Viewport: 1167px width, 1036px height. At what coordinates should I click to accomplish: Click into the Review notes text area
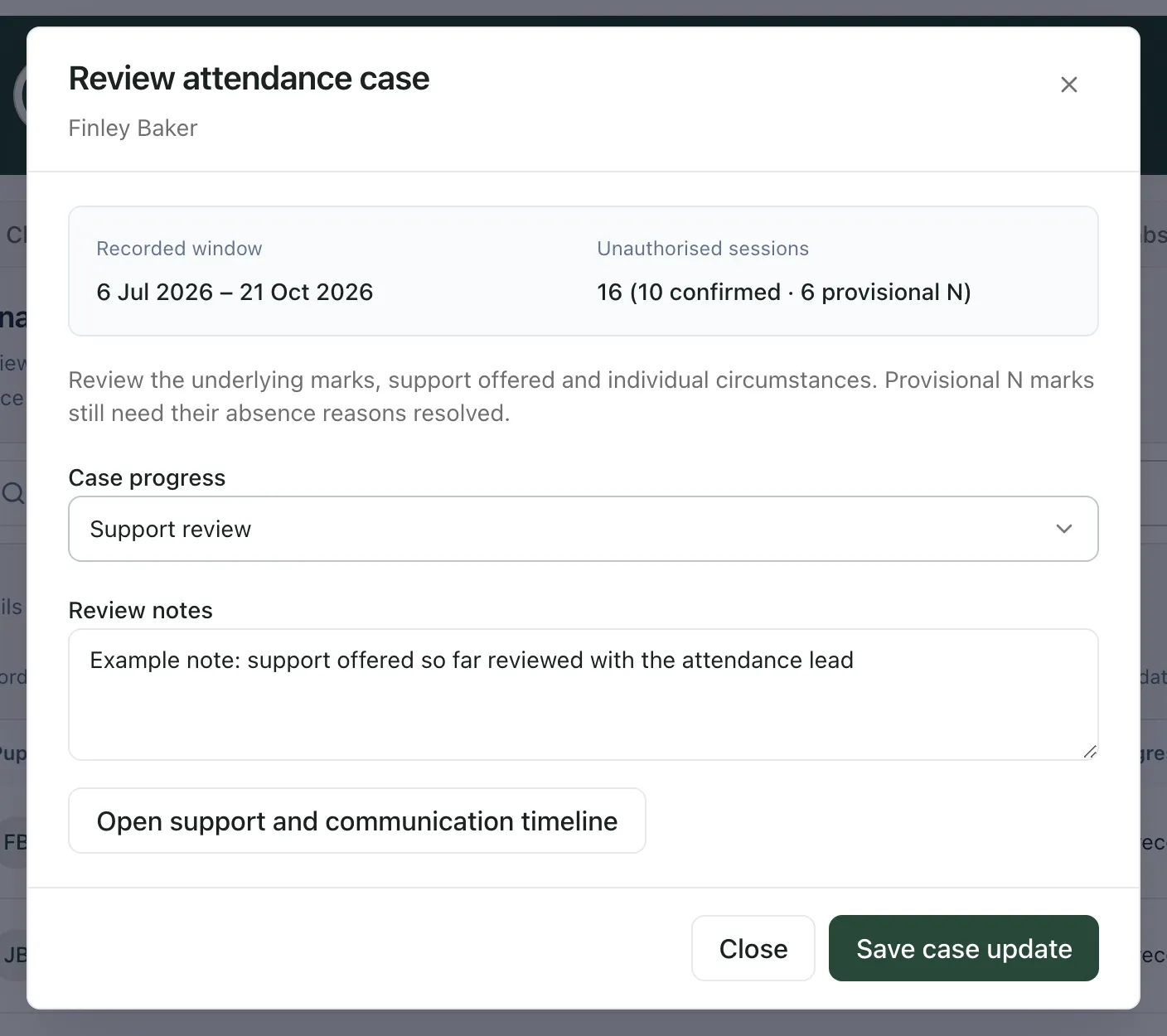point(583,695)
